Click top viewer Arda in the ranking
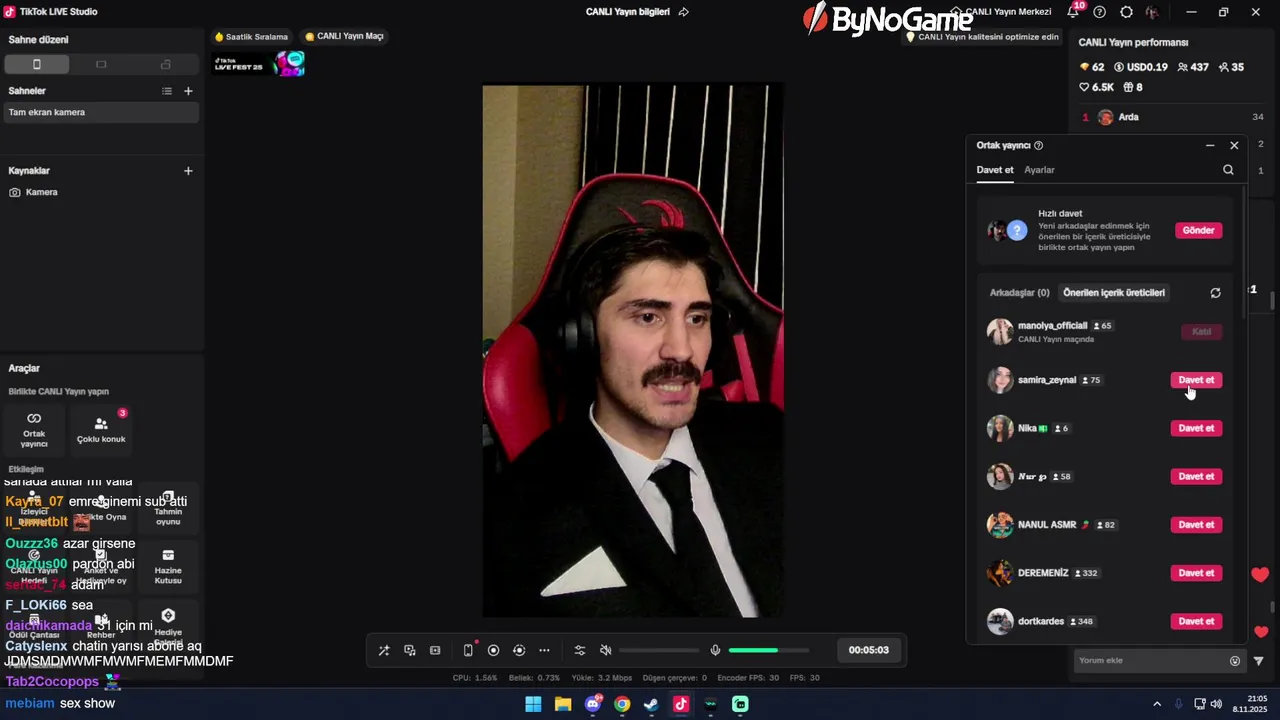 (1172, 117)
